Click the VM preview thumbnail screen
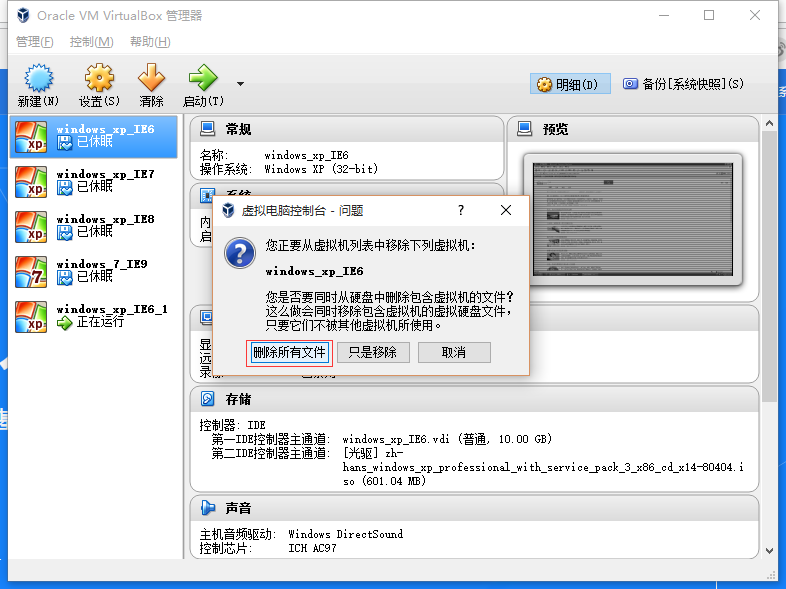The width and height of the screenshot is (786, 589). tap(633, 220)
